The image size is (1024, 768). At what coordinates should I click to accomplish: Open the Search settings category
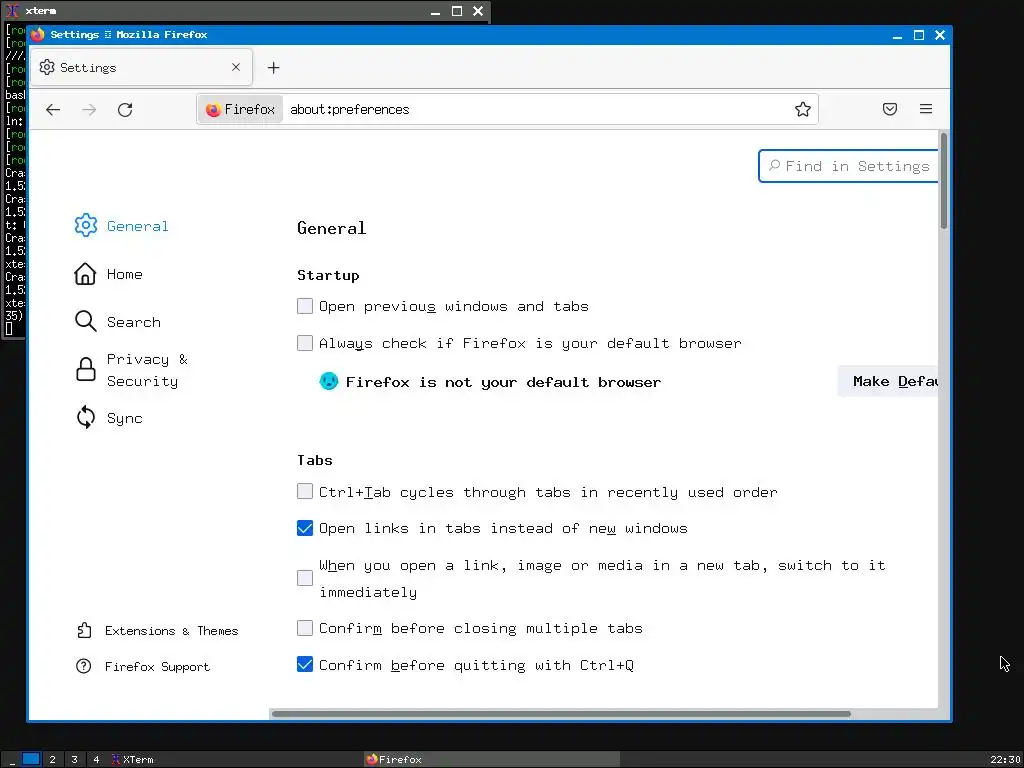click(118, 321)
